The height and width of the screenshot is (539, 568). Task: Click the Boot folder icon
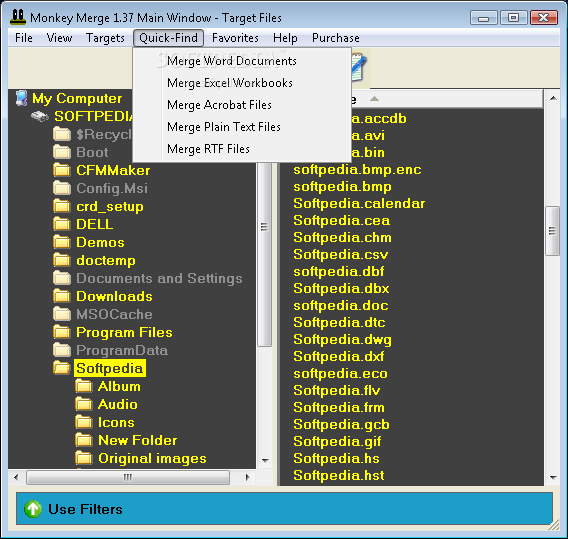(x=62, y=152)
